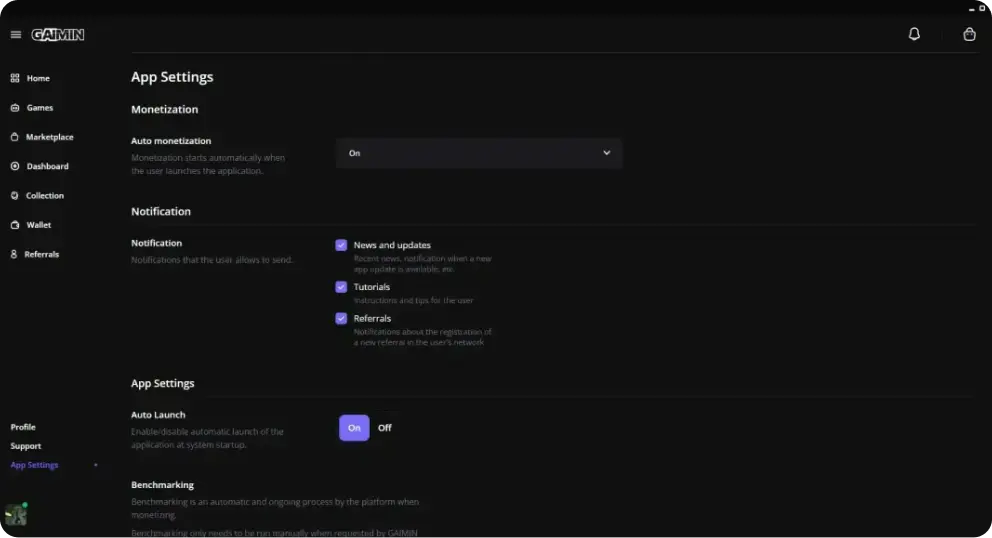Expand the App Settings sidebar arrow
Screen dimensions: 992x538
tap(96, 466)
